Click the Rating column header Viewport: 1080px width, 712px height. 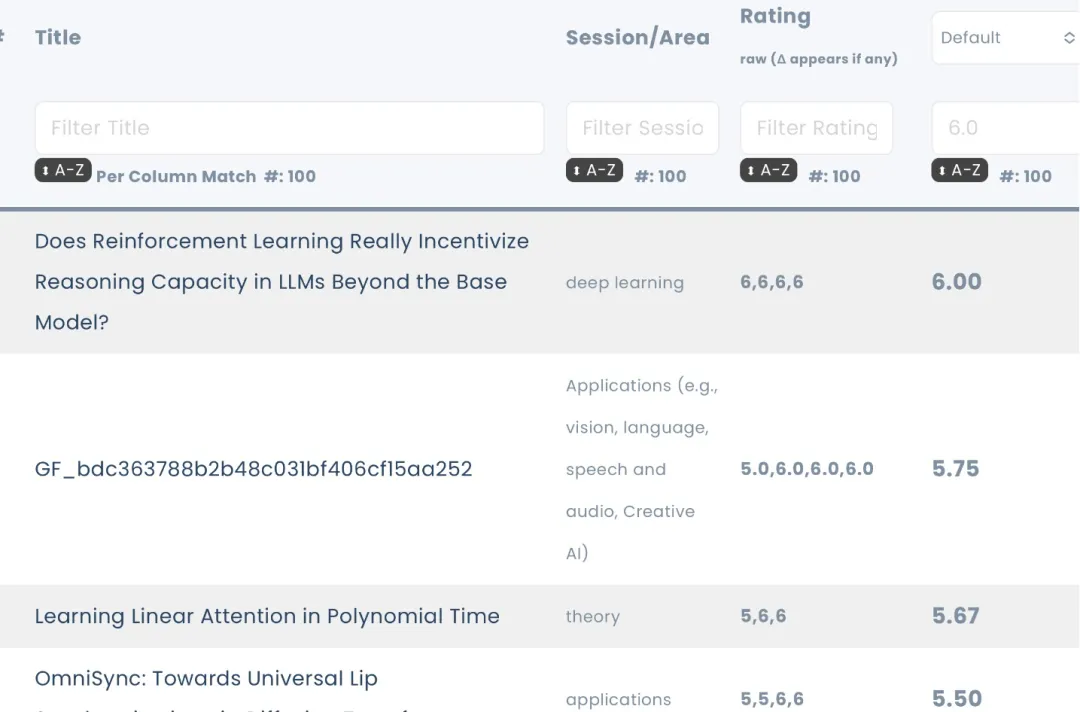(775, 17)
